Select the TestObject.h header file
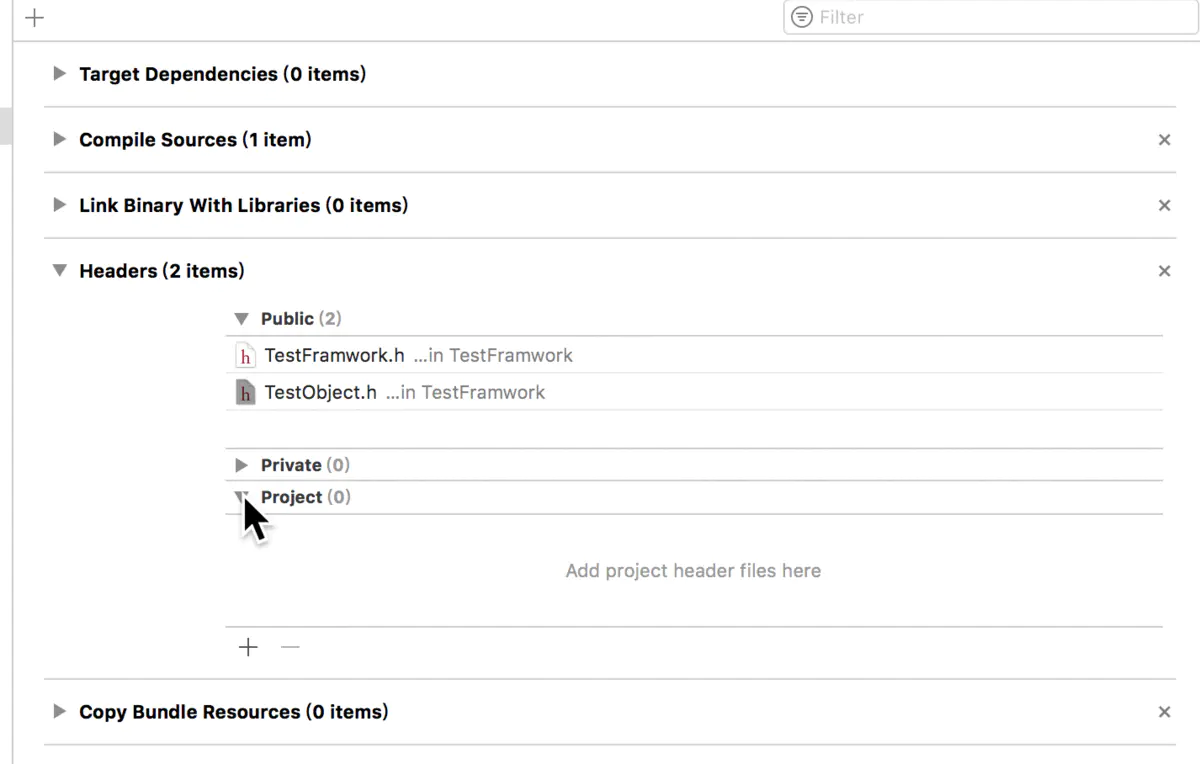 (x=320, y=393)
